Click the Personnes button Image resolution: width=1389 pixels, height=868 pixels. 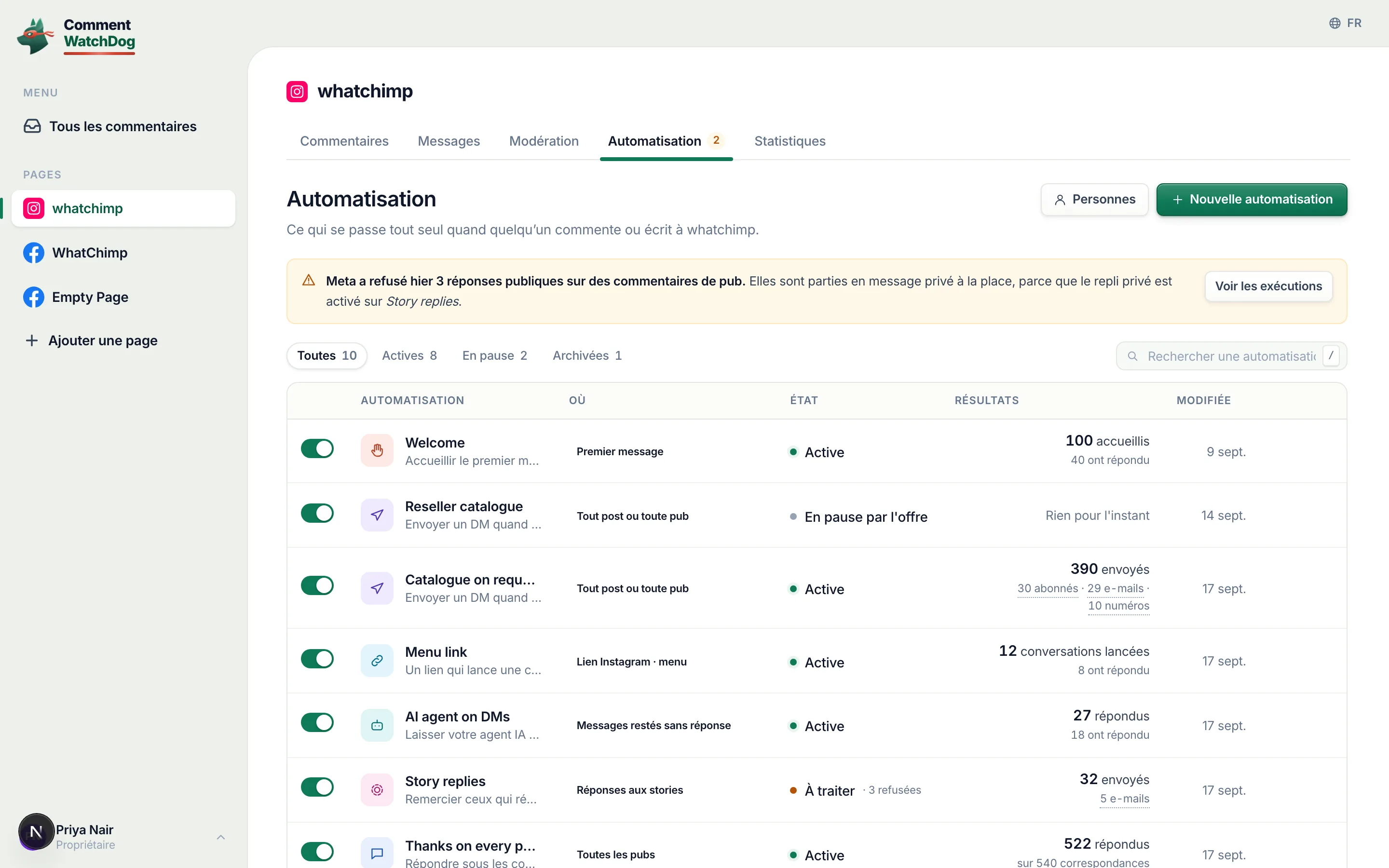[1094, 200]
